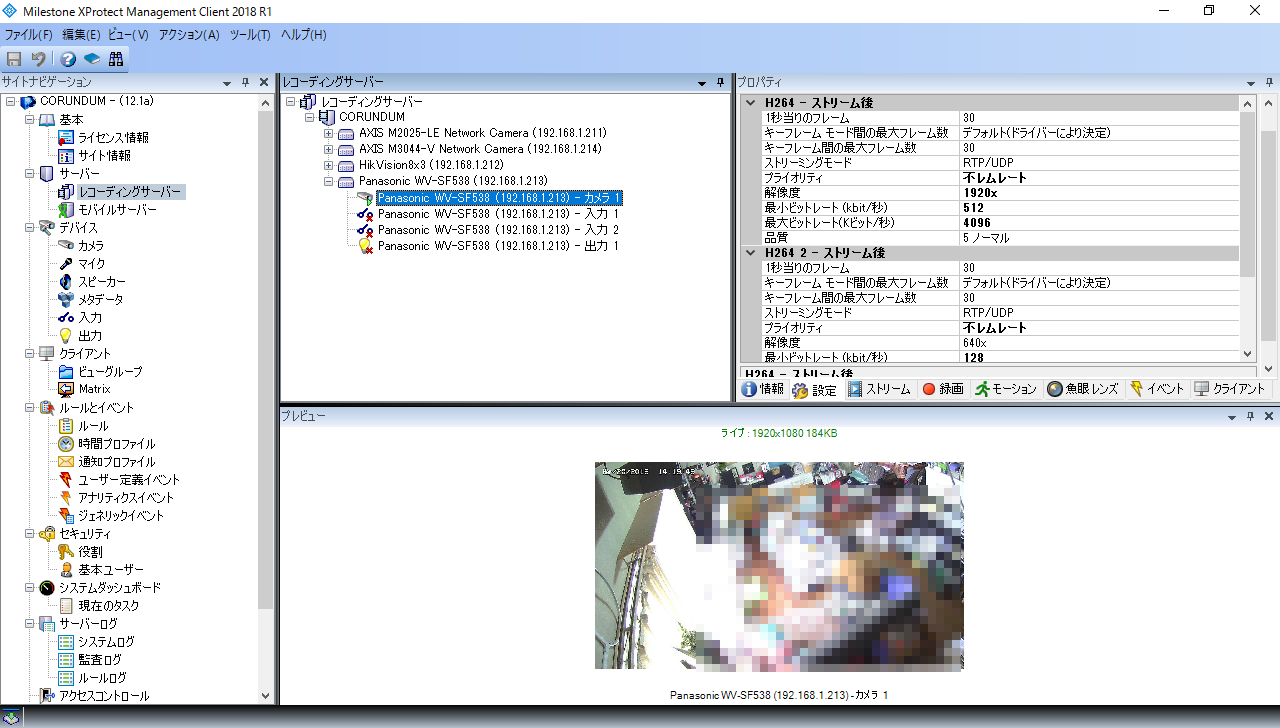Switch to the モーション tab
The height and width of the screenshot is (728, 1280).
[1007, 390]
